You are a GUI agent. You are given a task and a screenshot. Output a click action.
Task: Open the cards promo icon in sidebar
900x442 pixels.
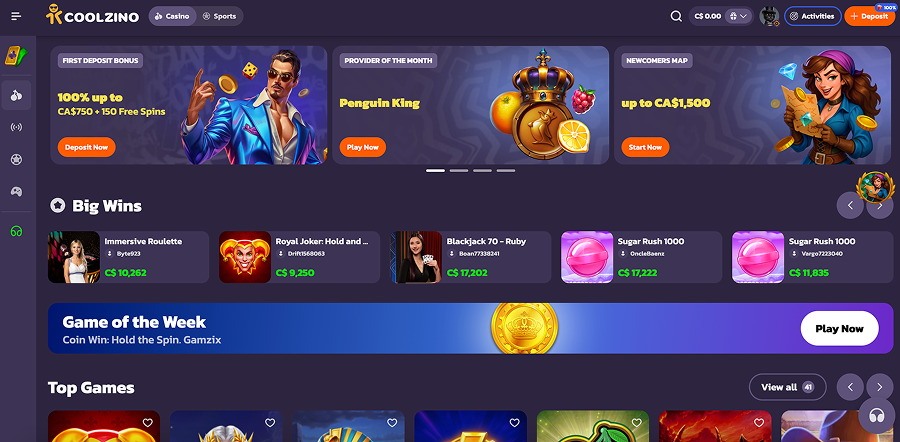[16, 56]
